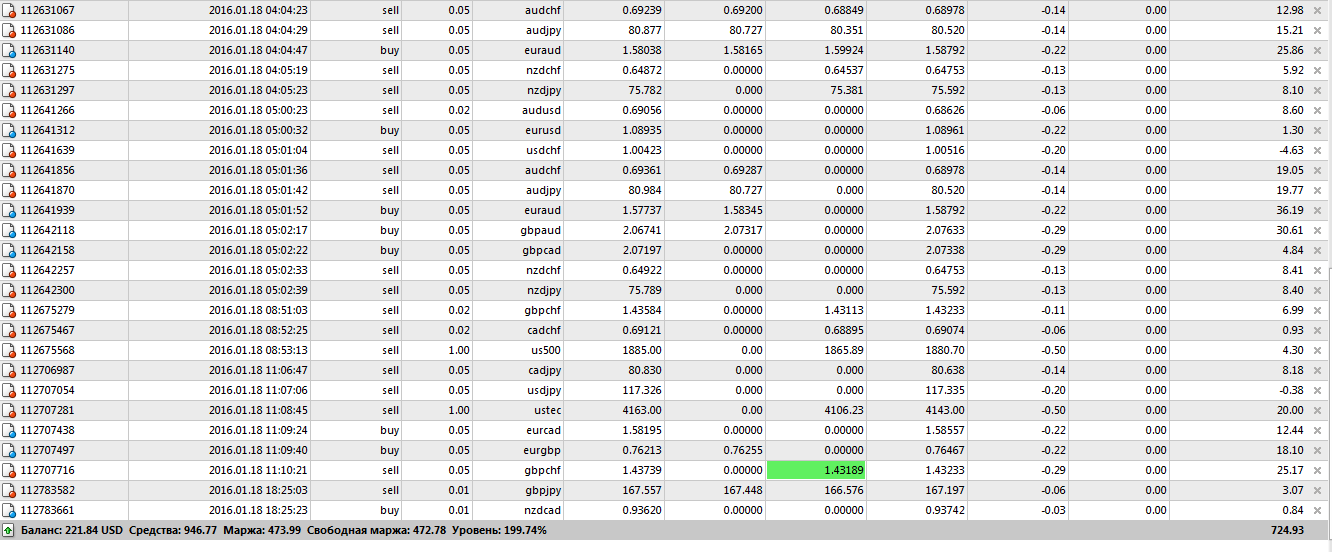Screen dimensions: 1332x552
Task: Click the order icon for ticket 112707281
Action: (9, 410)
